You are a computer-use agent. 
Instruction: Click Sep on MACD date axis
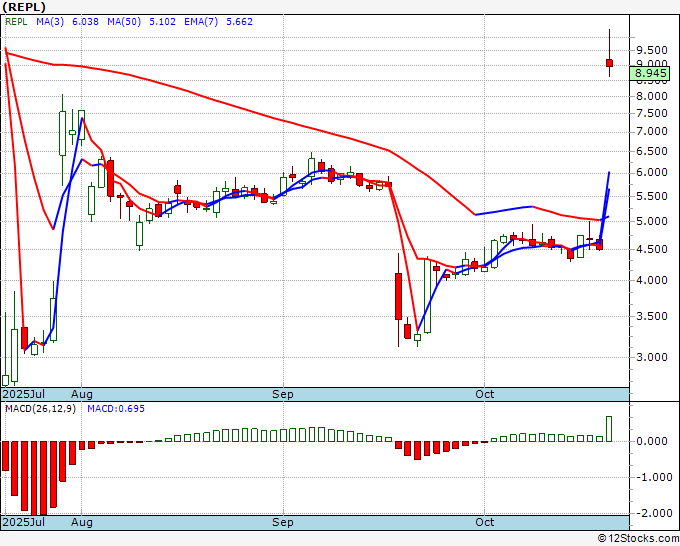click(x=283, y=522)
